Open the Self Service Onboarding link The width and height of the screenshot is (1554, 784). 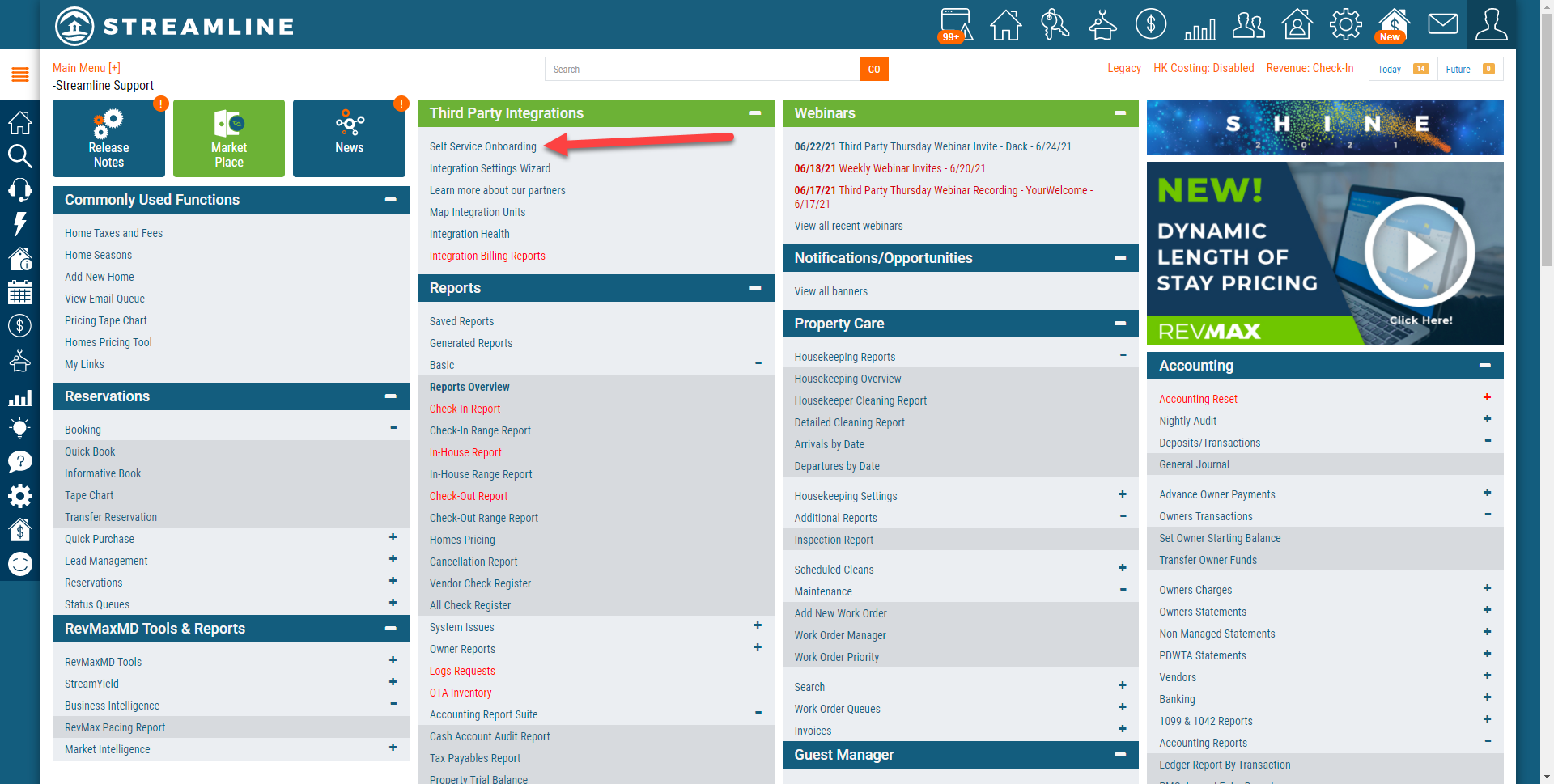tap(483, 146)
